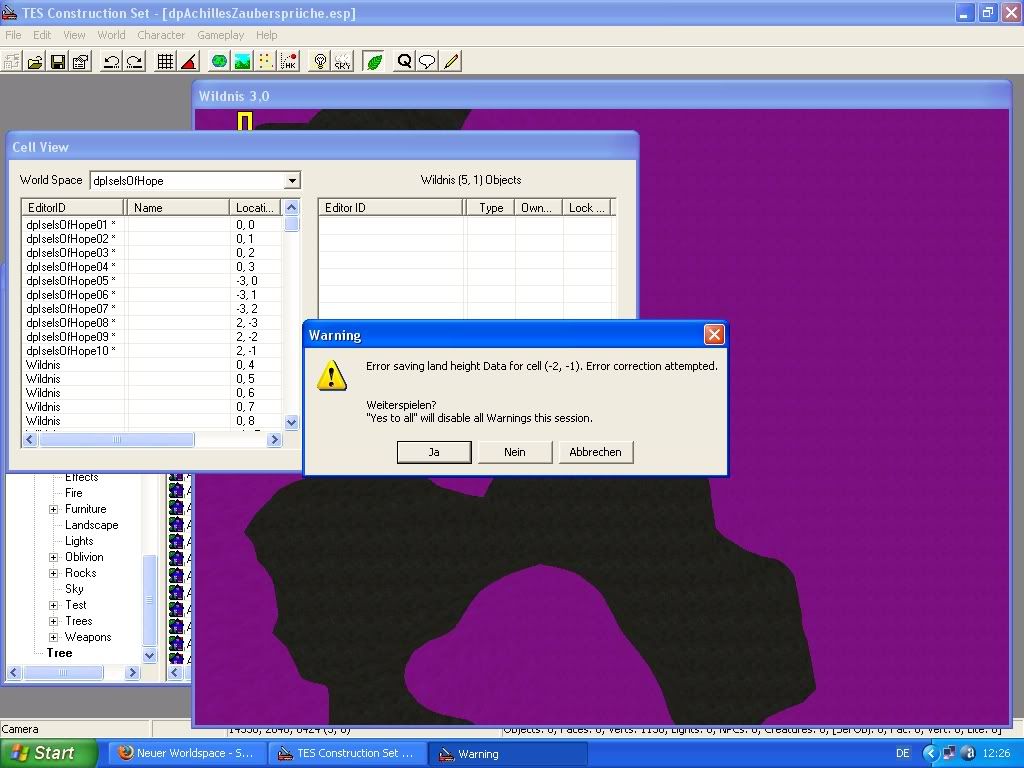This screenshot has width=1024, height=768.
Task: Open dialogue speech bubble icon
Action: coord(427,61)
